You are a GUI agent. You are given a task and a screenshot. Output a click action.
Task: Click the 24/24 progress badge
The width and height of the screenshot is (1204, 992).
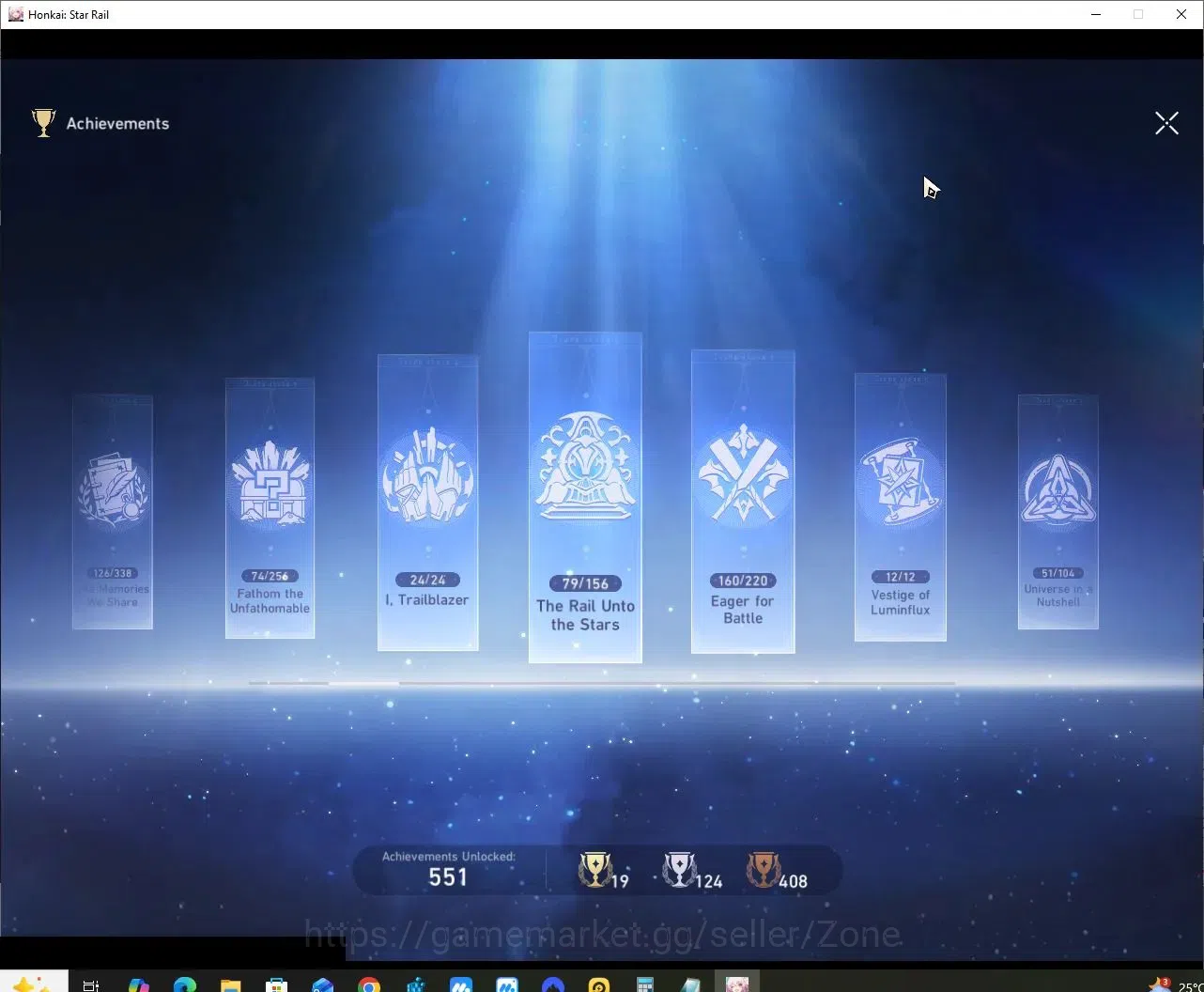(x=427, y=580)
